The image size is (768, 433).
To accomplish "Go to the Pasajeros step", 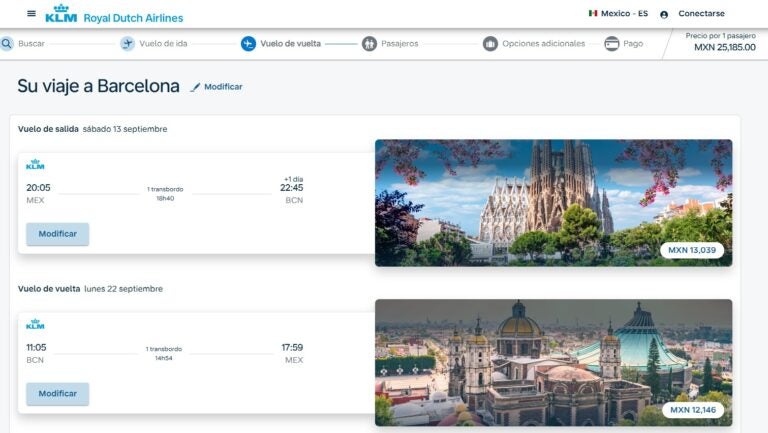I will (x=399, y=44).
